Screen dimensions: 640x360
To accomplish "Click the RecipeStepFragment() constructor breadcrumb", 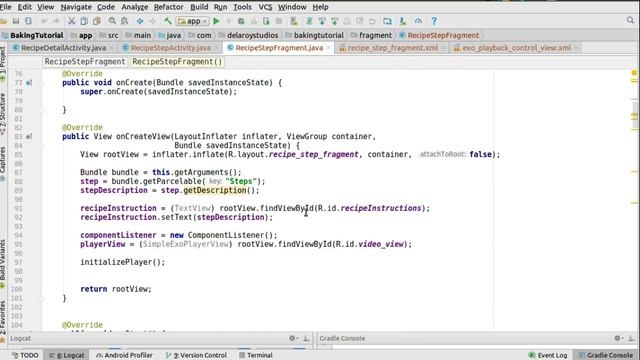I will 177,62.
